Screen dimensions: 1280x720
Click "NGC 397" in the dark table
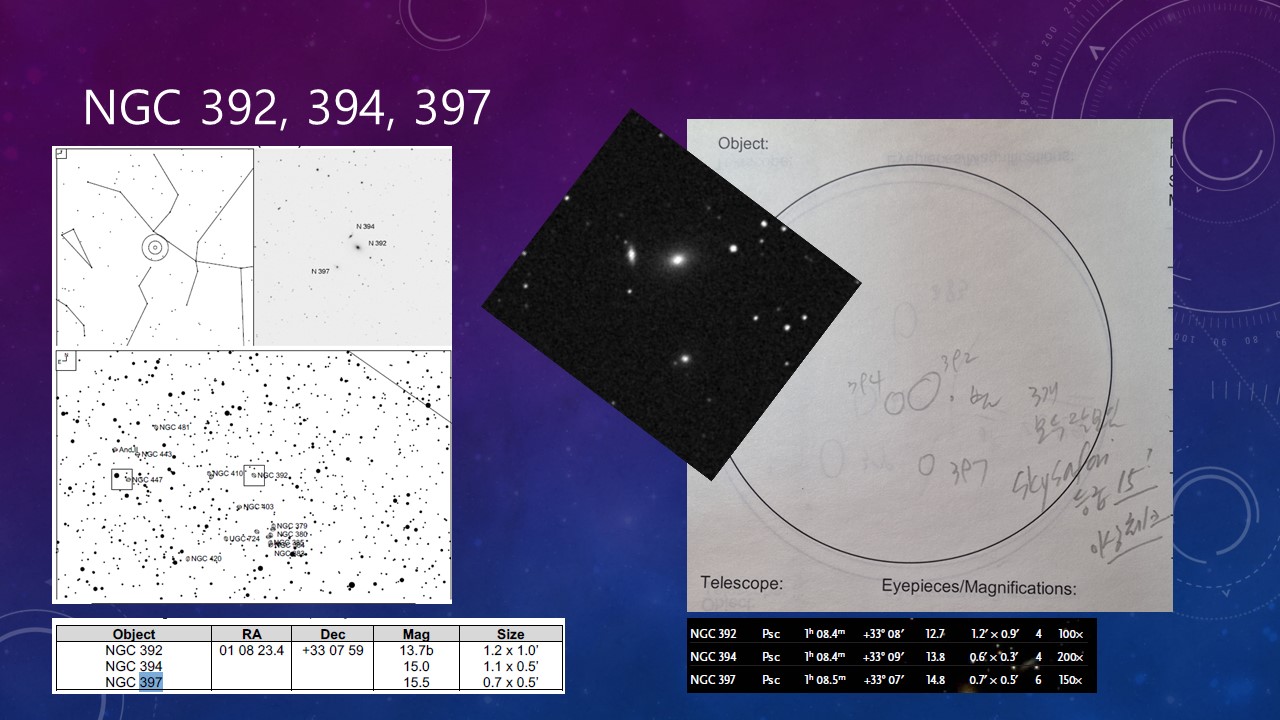coord(714,681)
